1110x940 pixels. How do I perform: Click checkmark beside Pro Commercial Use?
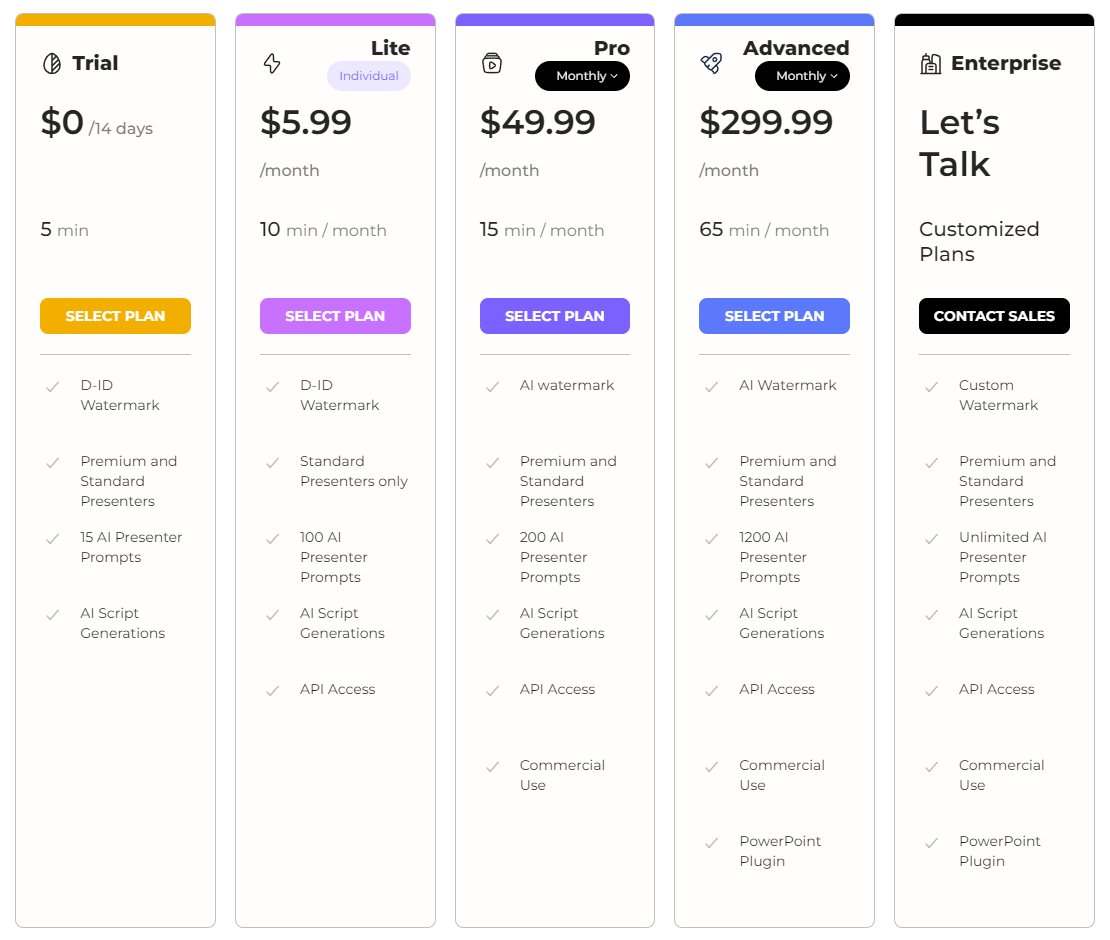click(x=492, y=767)
